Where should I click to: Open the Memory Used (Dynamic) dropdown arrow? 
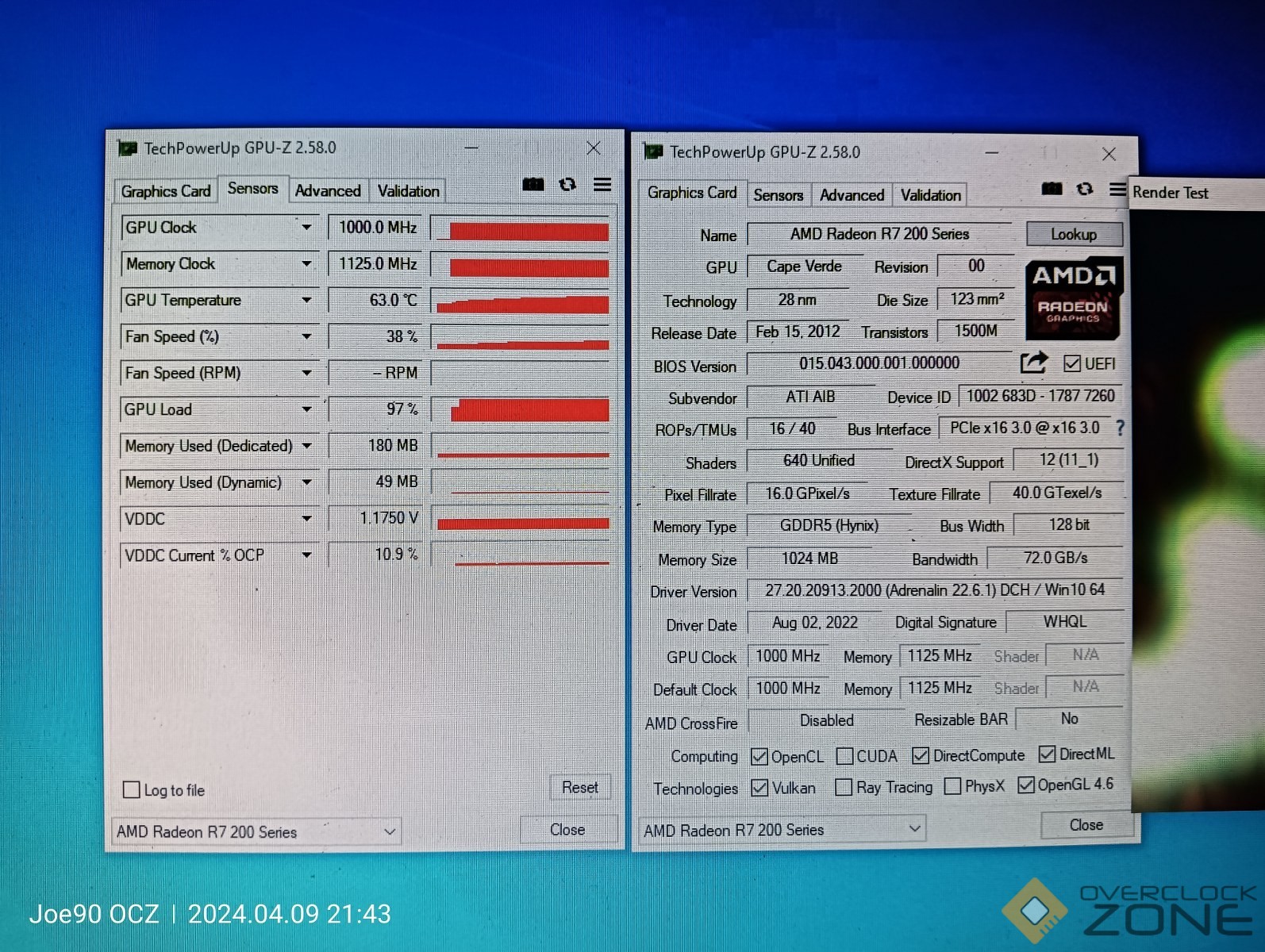(306, 482)
